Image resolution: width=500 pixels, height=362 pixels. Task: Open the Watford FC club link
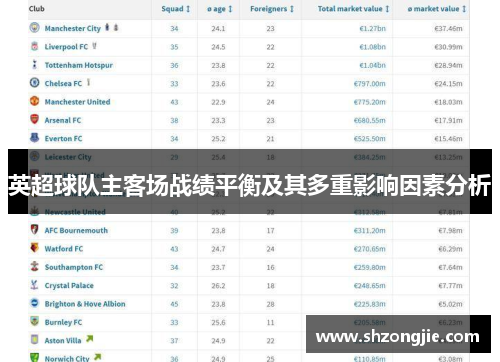coord(64,249)
